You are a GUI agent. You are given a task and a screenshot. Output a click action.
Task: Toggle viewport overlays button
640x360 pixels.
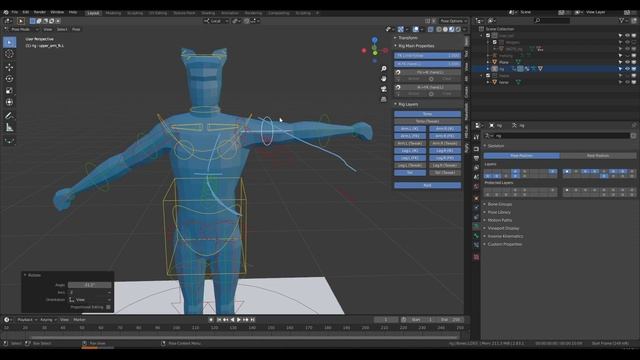[x=416, y=29]
